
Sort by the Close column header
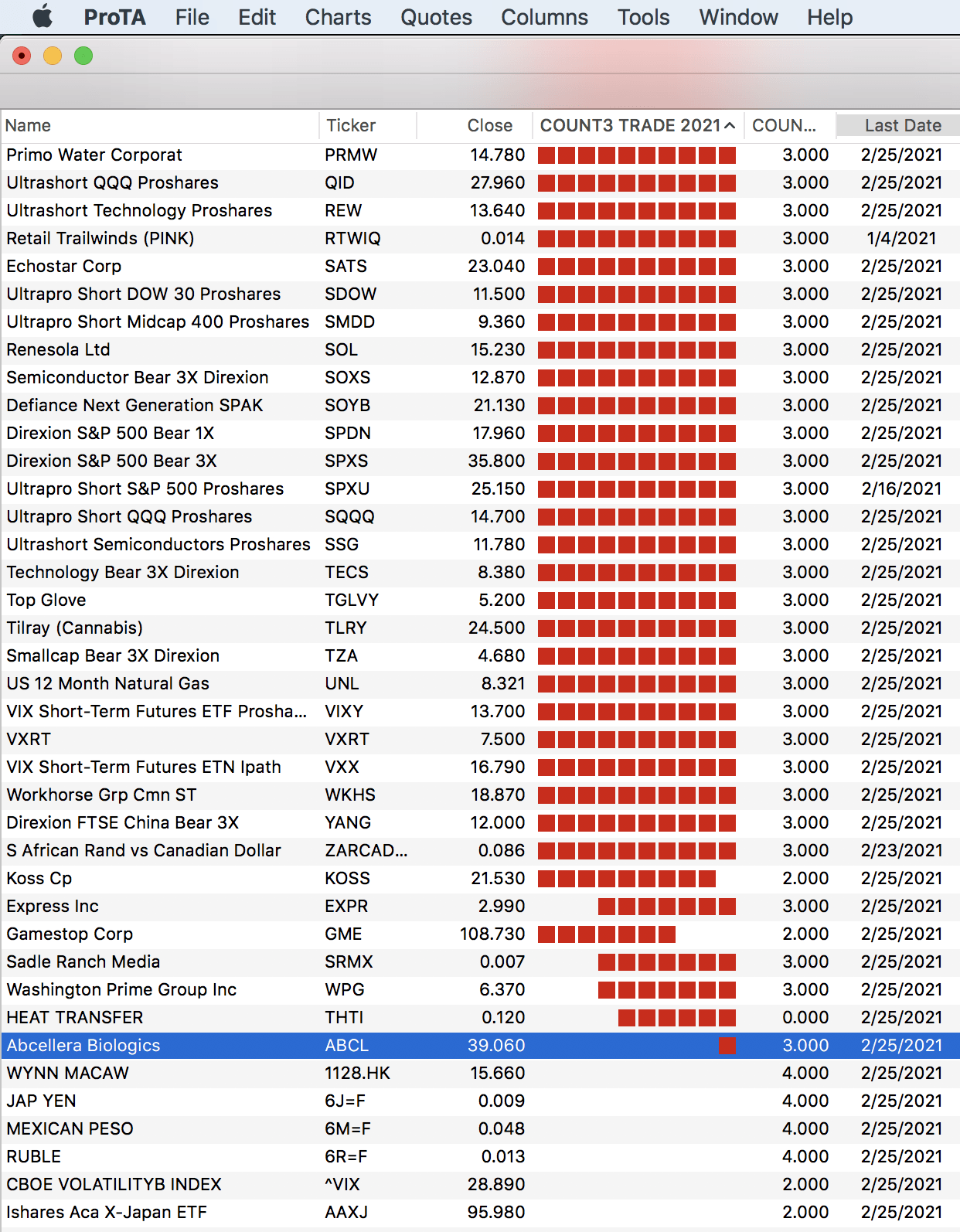point(475,125)
